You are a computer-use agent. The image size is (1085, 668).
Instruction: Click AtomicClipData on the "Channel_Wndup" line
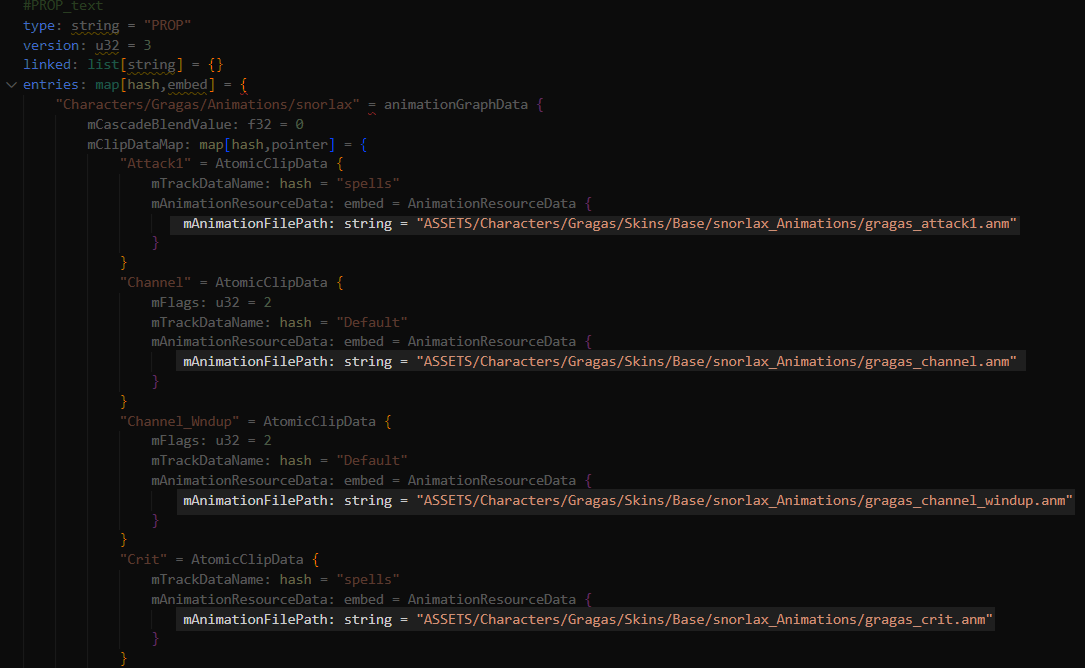click(x=320, y=422)
